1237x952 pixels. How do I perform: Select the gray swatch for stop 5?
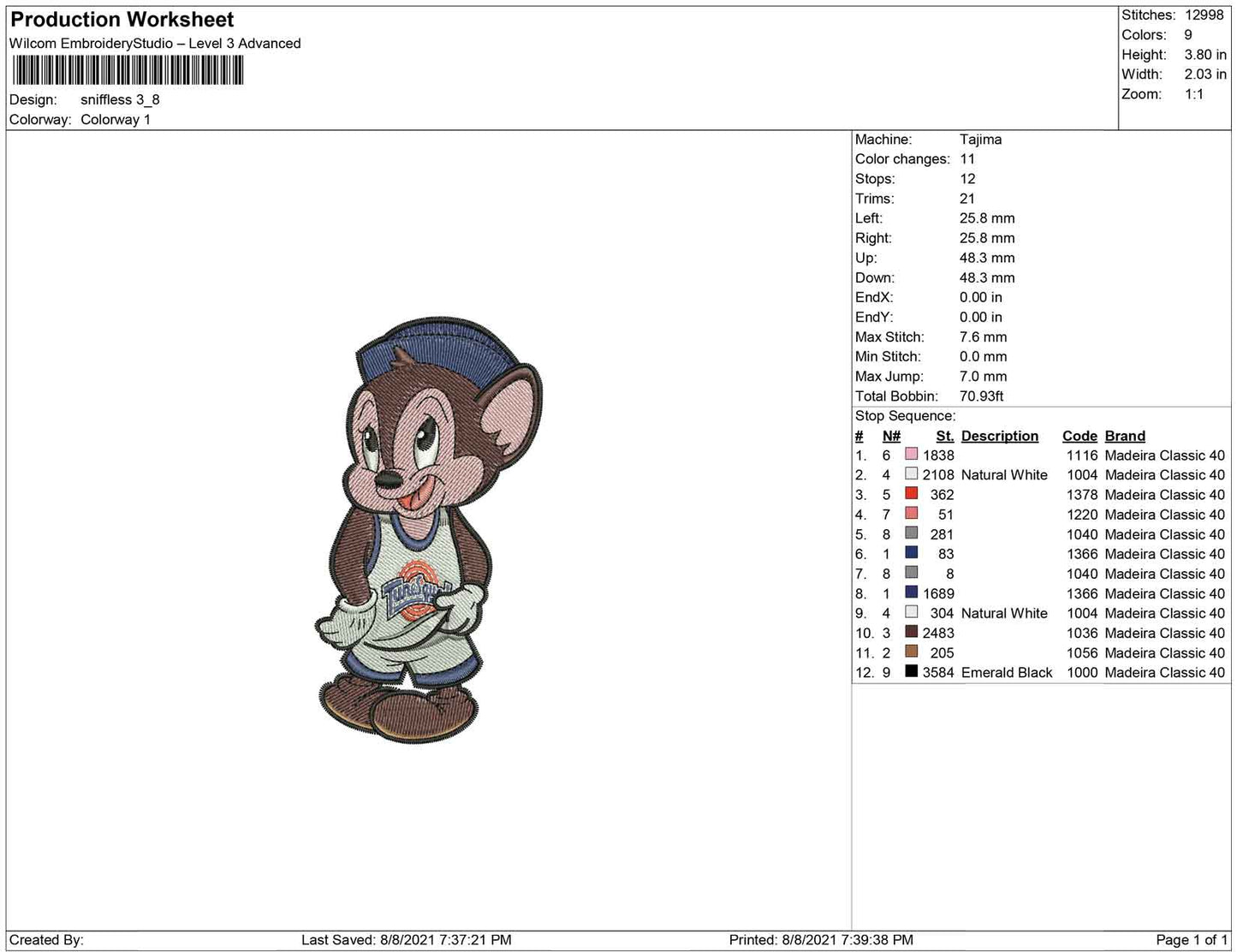coord(911,533)
